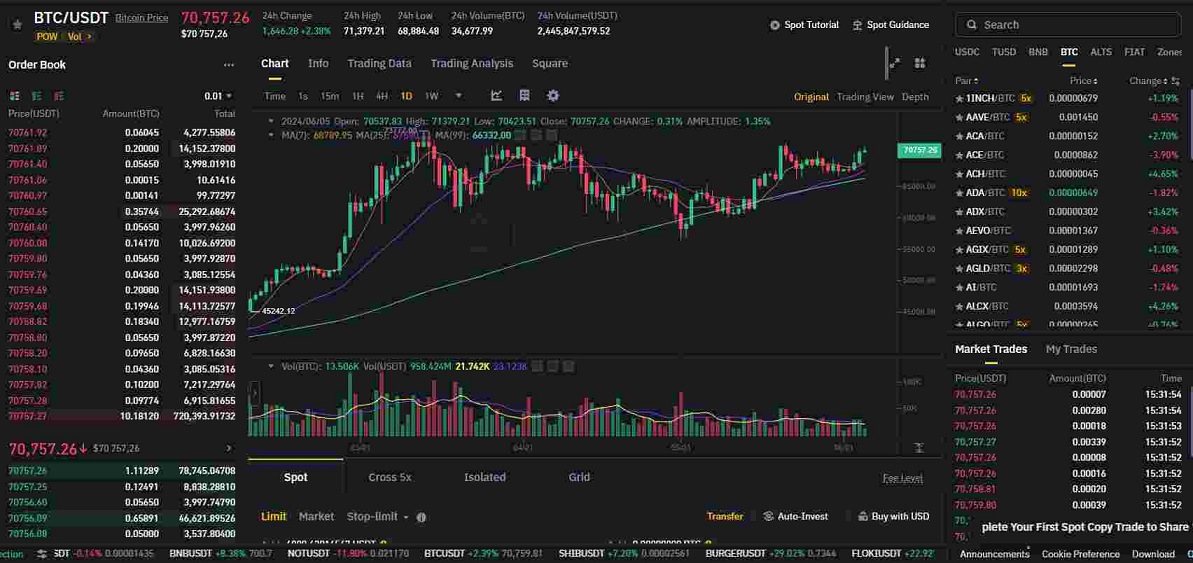Filter markets by ALTS tab

pos(1101,52)
